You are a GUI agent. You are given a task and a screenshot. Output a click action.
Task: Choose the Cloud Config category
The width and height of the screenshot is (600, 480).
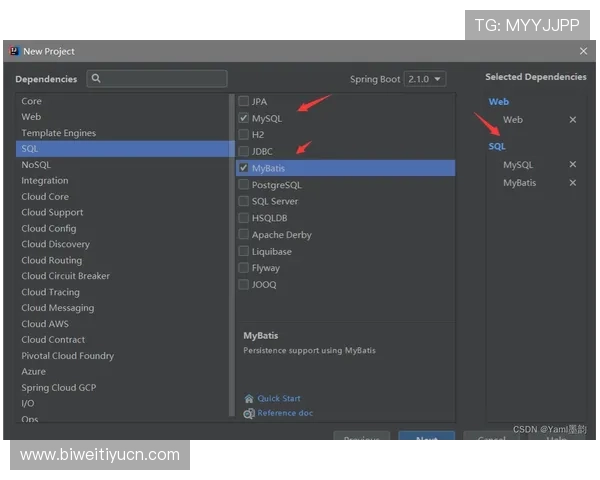coord(122,228)
